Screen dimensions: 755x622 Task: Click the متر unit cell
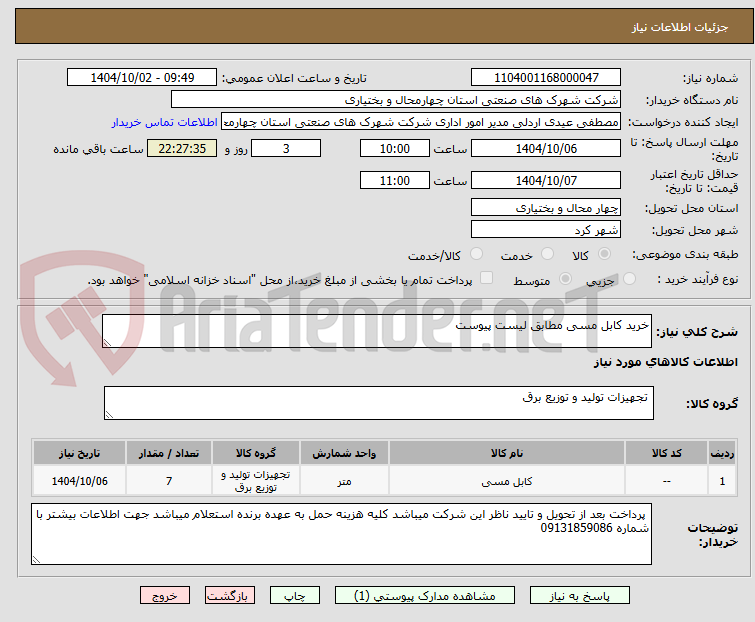pyautogui.click(x=344, y=481)
